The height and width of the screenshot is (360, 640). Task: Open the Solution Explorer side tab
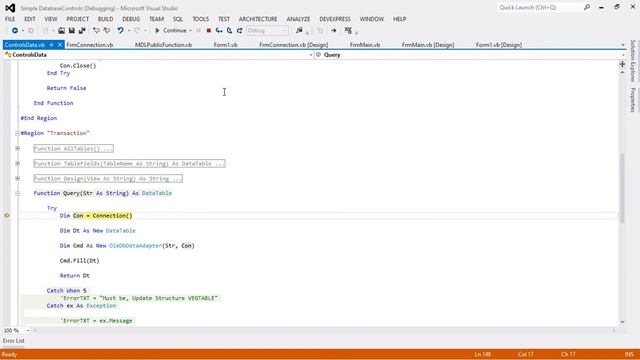click(633, 60)
